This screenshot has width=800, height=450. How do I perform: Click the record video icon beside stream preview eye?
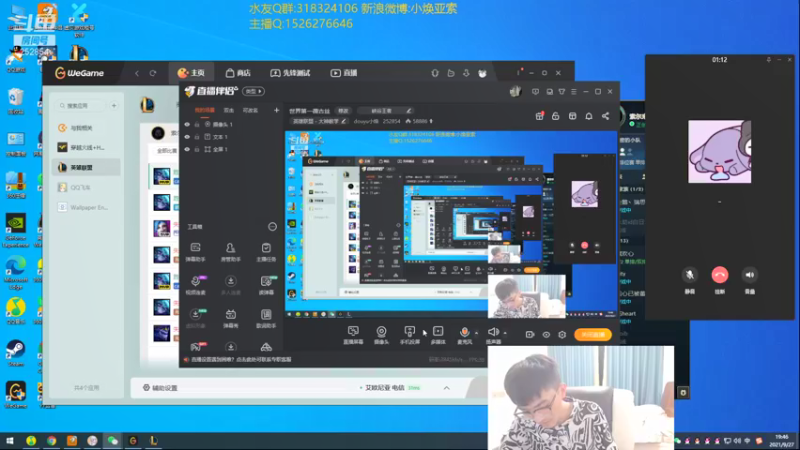[530, 335]
